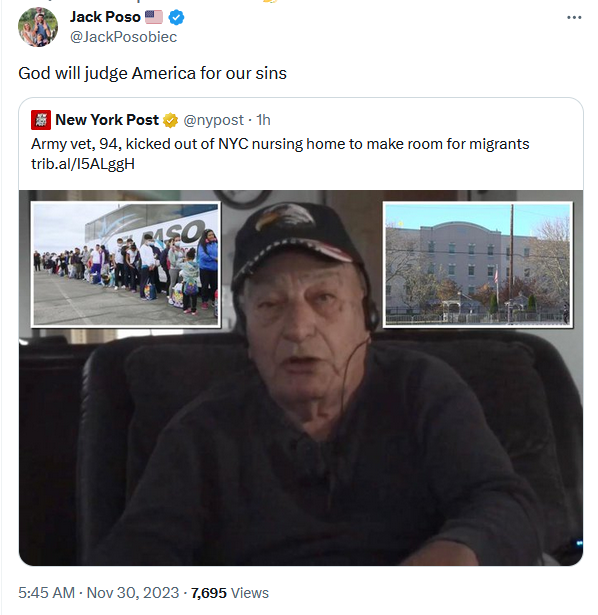Click the New York Post logo avatar
This screenshot has width=598, height=615.
(41, 120)
